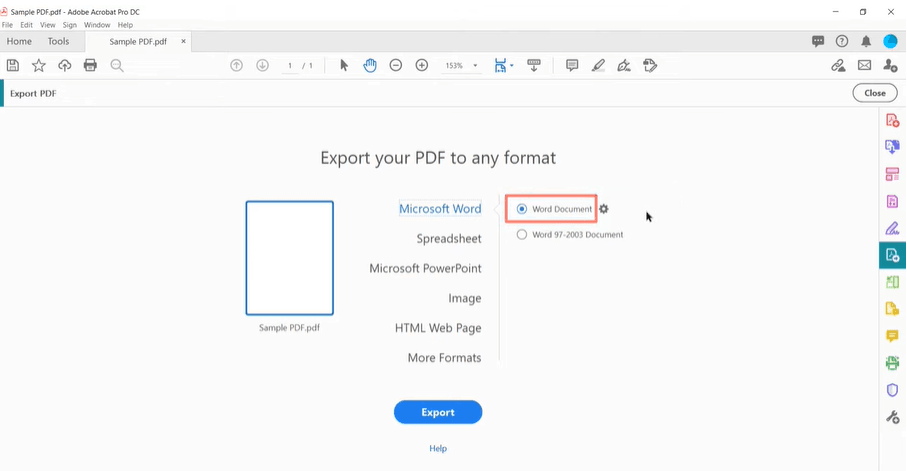
Task: Open Combine Files tool in sidebar
Action: [x=892, y=147]
